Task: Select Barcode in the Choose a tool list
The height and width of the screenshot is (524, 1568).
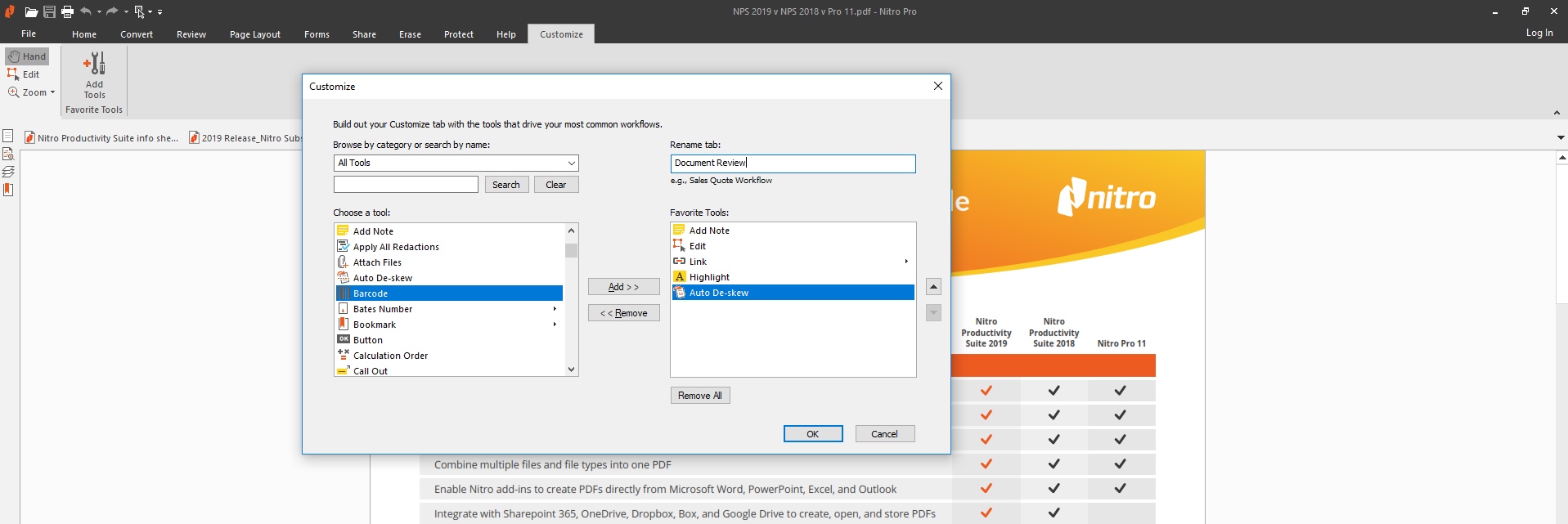Action: coord(449,293)
